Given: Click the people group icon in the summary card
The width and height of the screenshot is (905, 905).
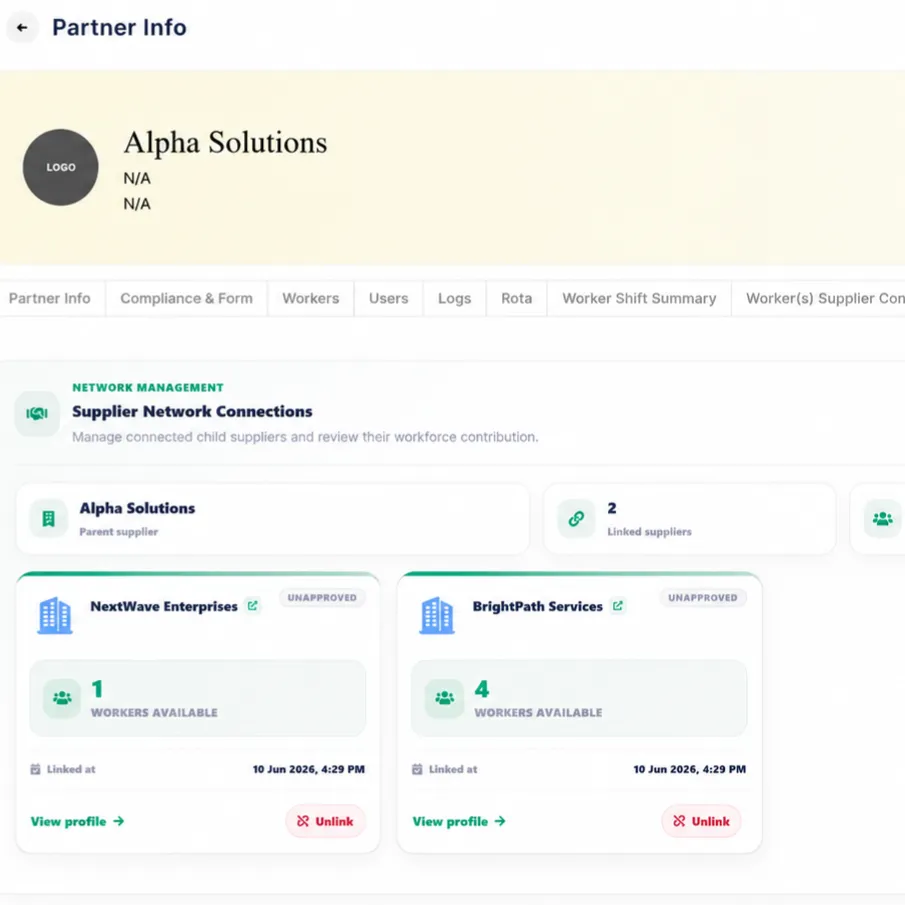Looking at the screenshot, I should tap(882, 519).
